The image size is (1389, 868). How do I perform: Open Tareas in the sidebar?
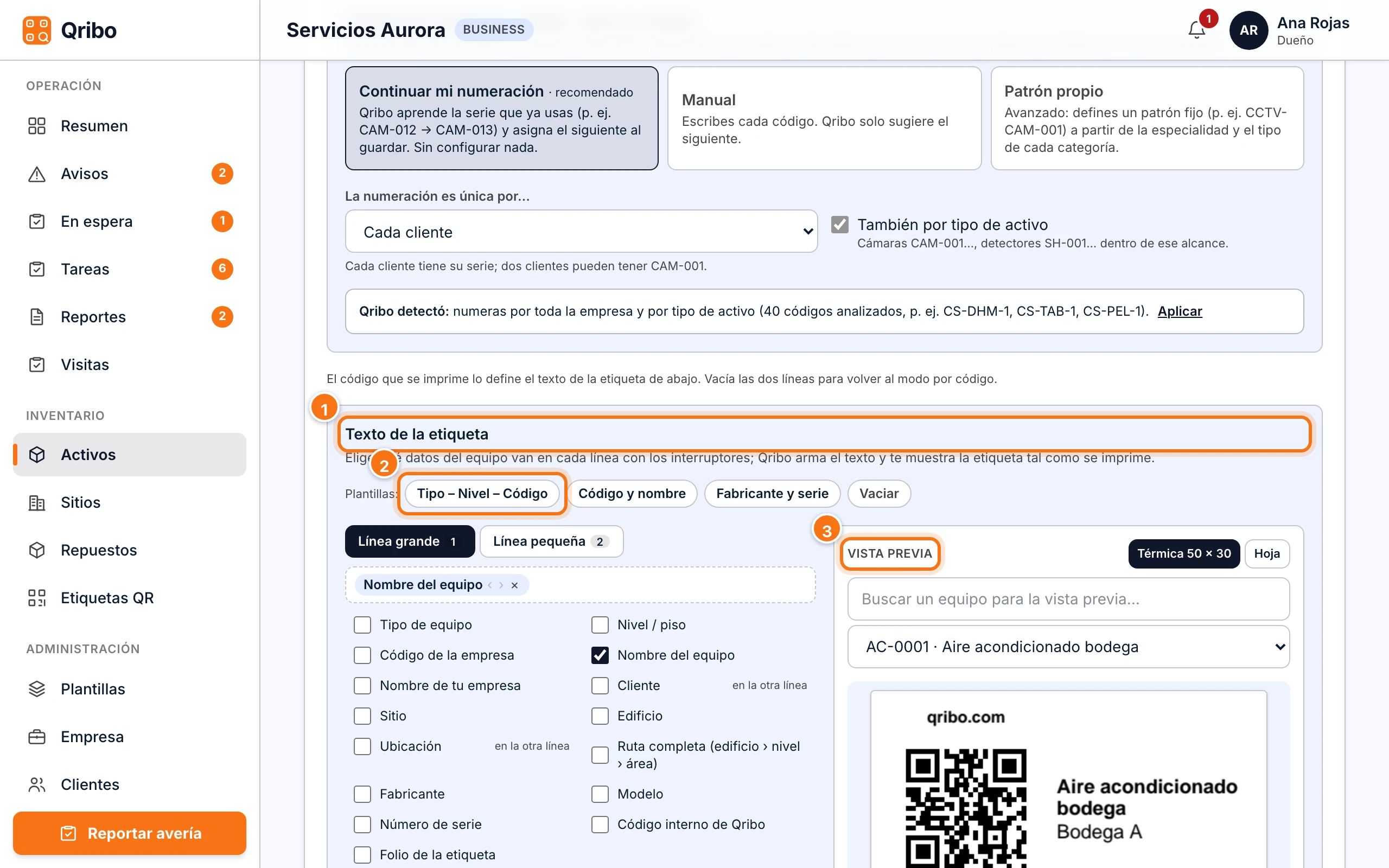[x=129, y=269]
